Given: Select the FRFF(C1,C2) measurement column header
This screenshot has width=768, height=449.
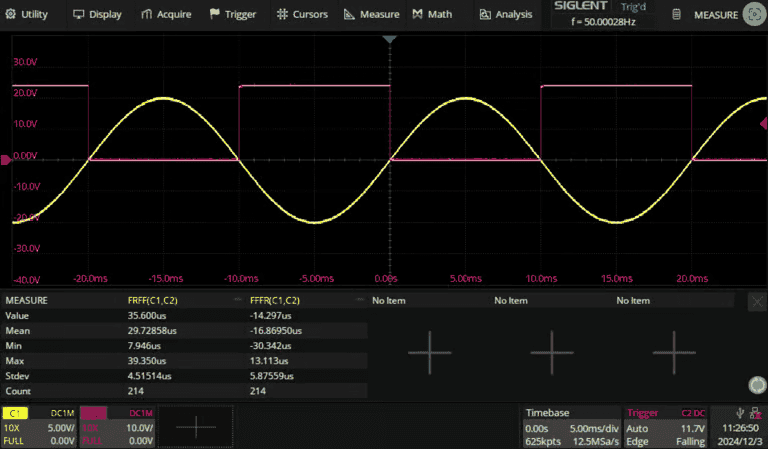Looking at the screenshot, I should [152, 300].
